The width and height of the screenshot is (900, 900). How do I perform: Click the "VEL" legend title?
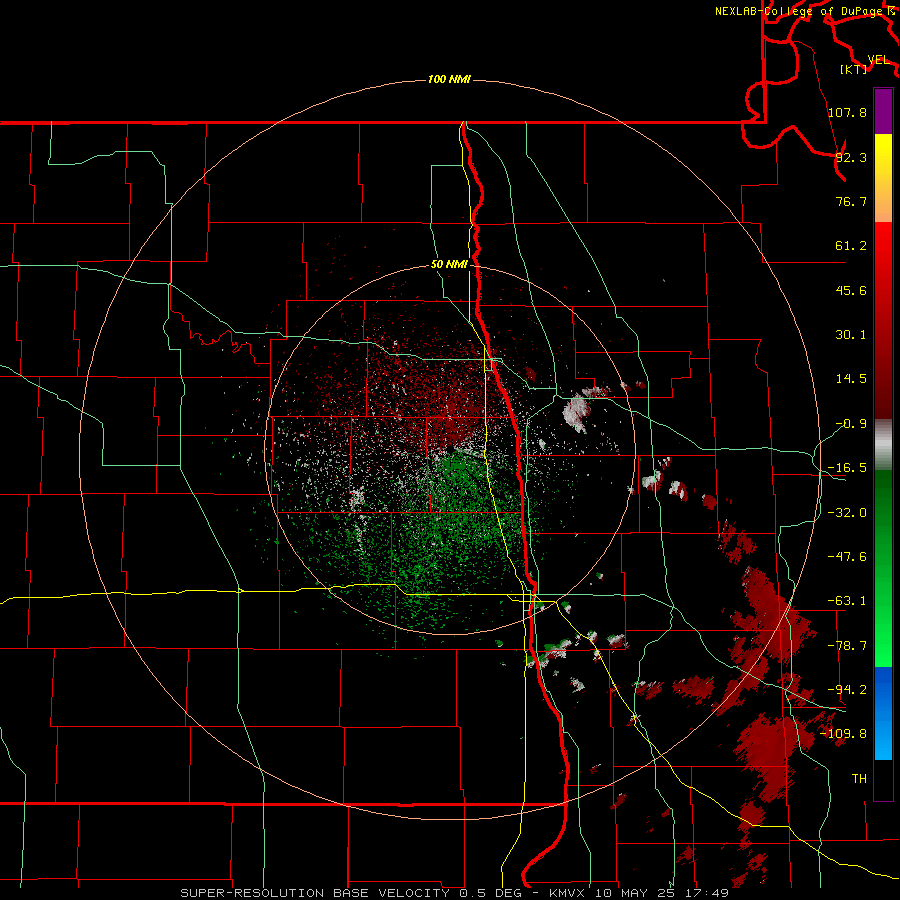pyautogui.click(x=879, y=60)
